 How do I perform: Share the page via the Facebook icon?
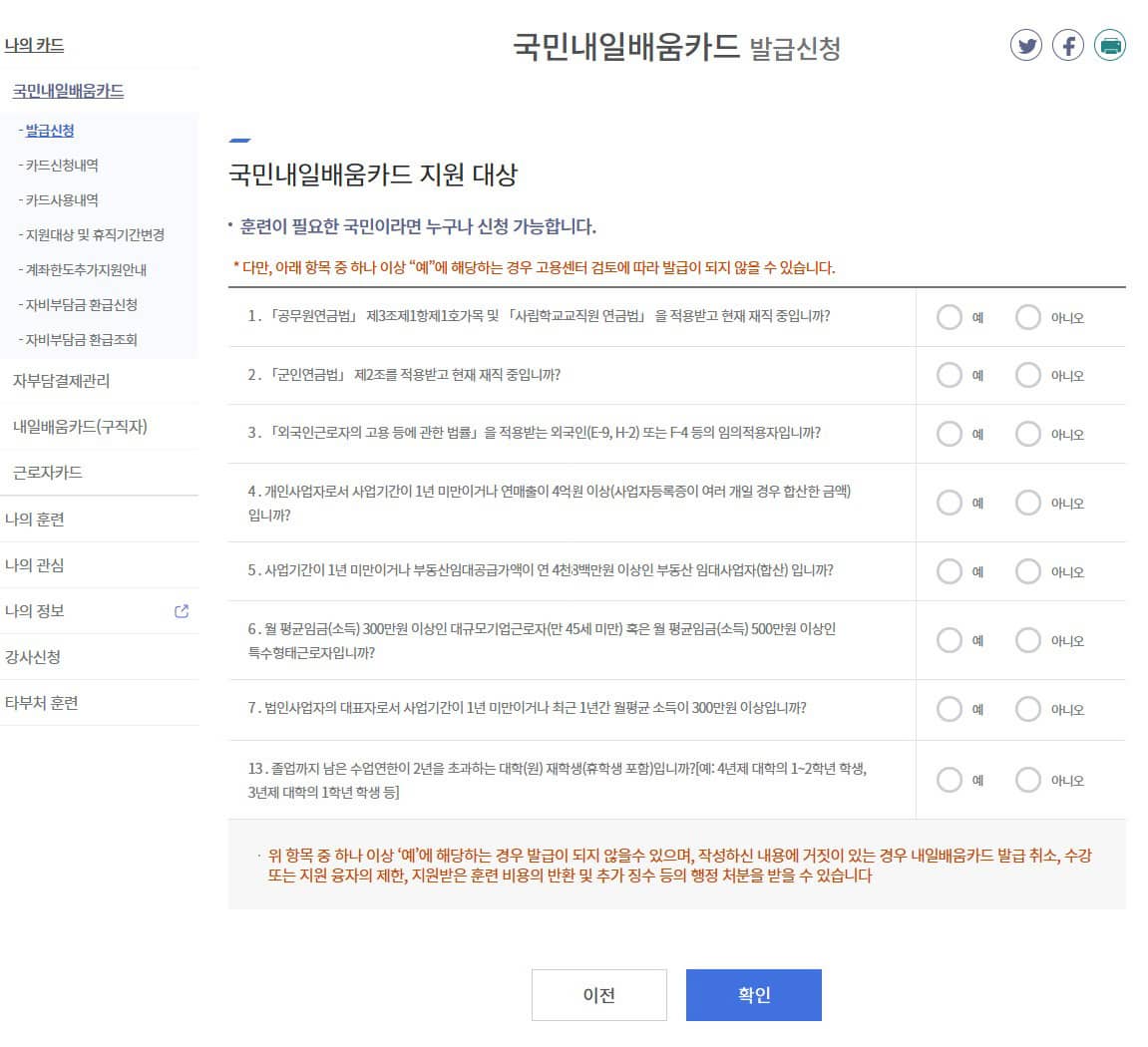click(x=1067, y=46)
